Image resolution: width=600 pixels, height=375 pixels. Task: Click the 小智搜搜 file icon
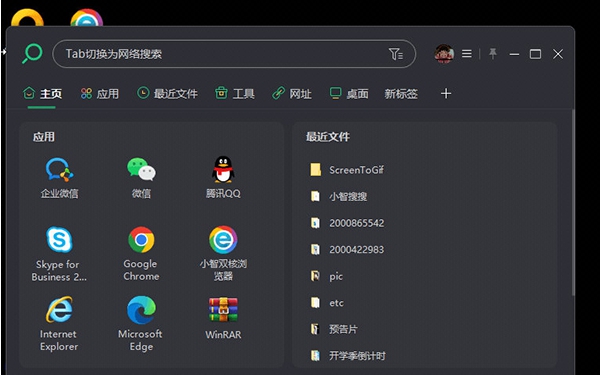315,196
